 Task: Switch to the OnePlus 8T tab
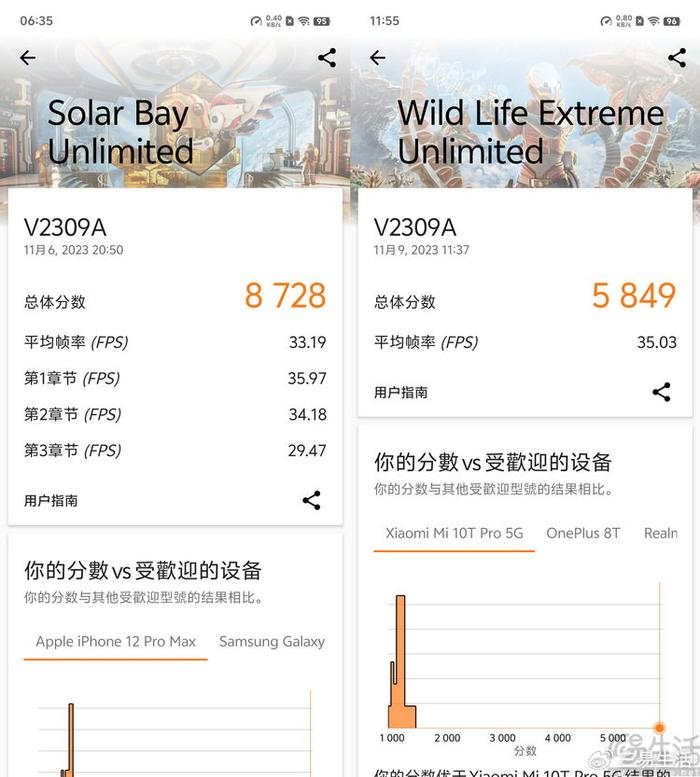click(583, 533)
